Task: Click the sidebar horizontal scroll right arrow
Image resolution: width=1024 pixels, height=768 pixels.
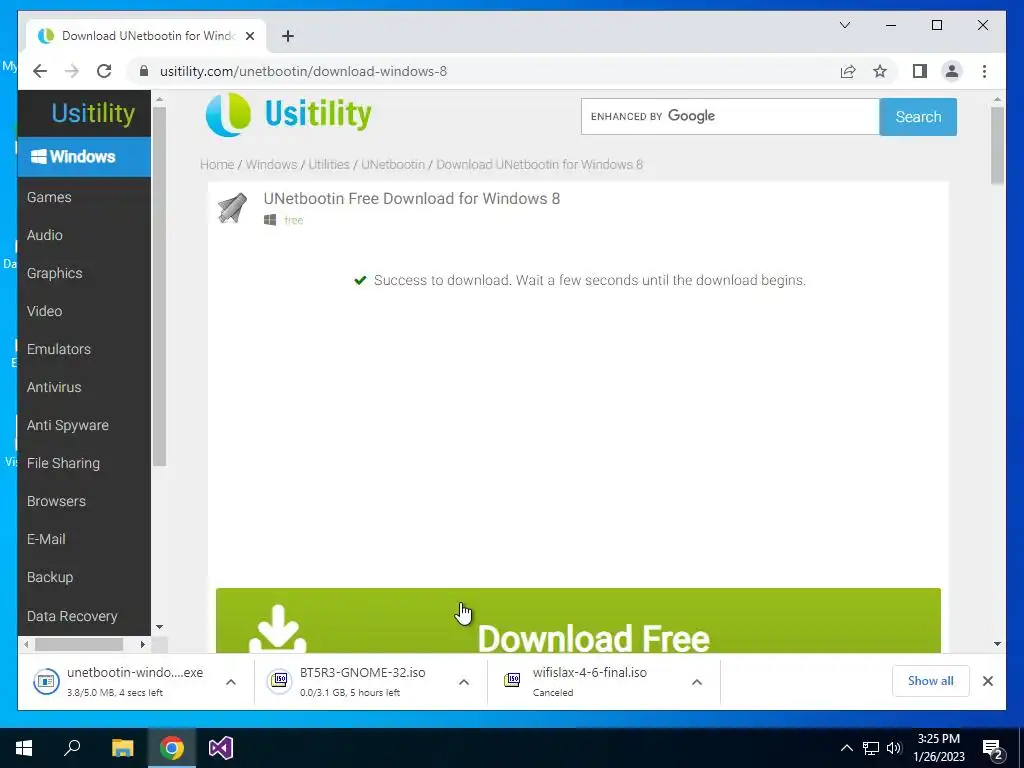Action: 142,645
